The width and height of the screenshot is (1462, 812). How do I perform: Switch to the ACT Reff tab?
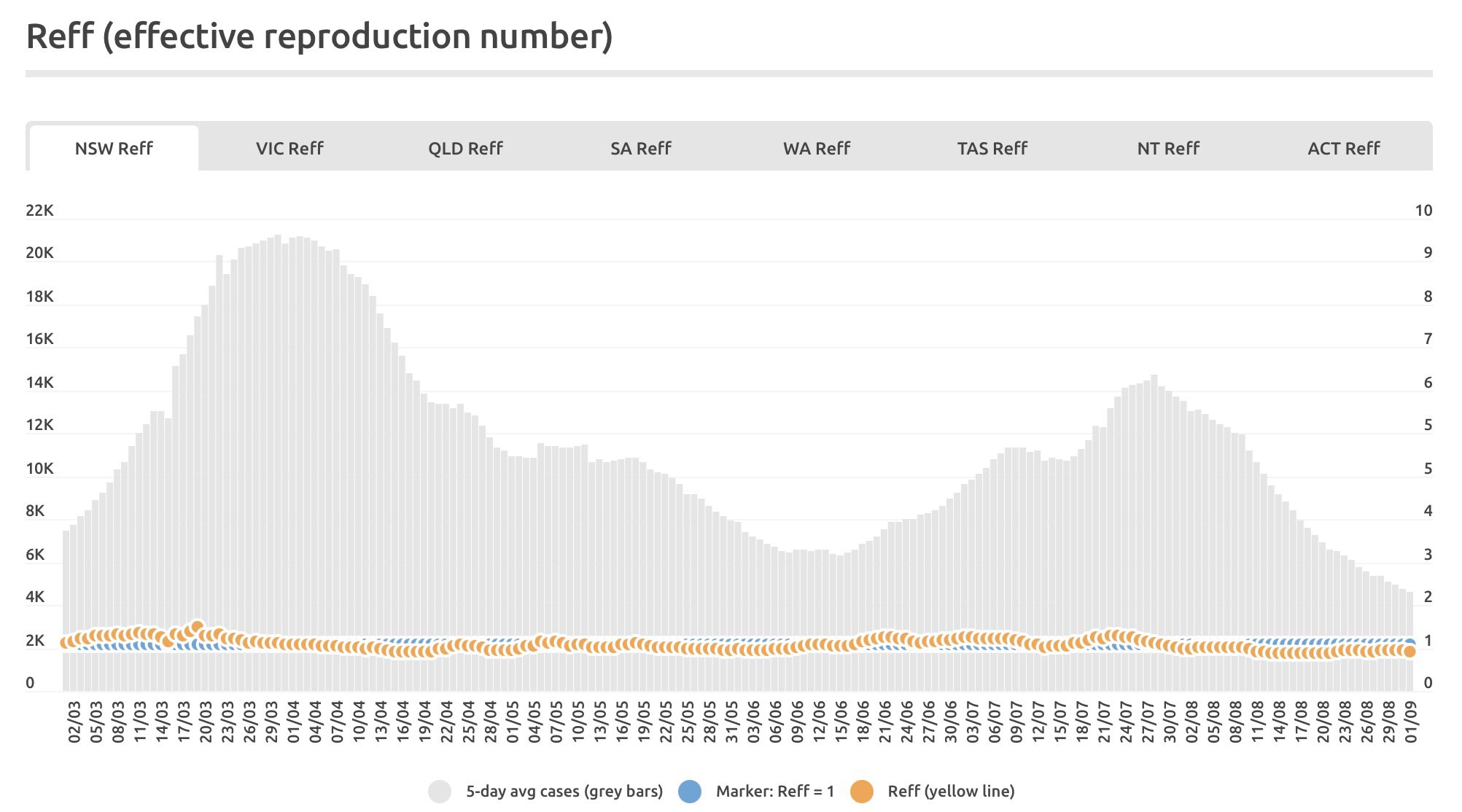coord(1343,149)
